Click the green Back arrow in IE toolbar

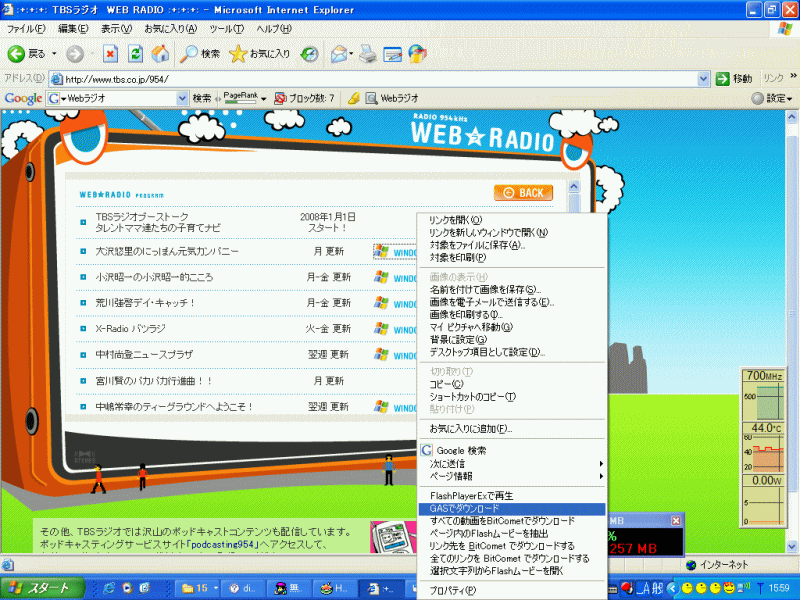click(16, 54)
